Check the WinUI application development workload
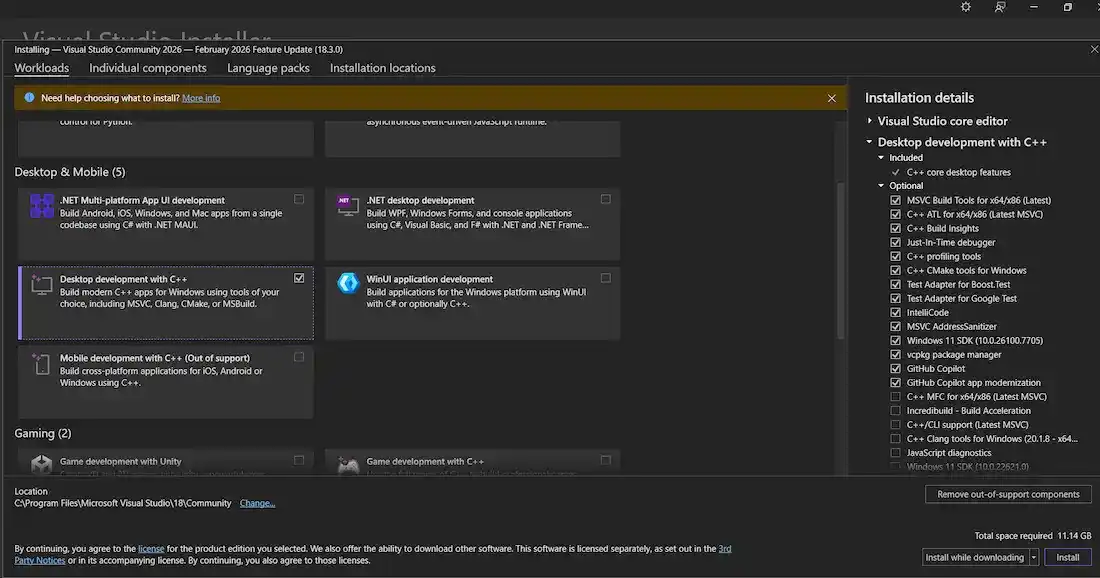Viewport: 1100px width, 578px height. click(605, 278)
